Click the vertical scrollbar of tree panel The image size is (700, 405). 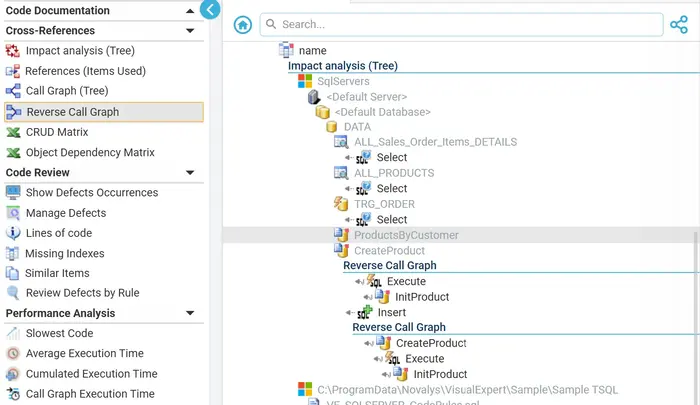coord(697,317)
